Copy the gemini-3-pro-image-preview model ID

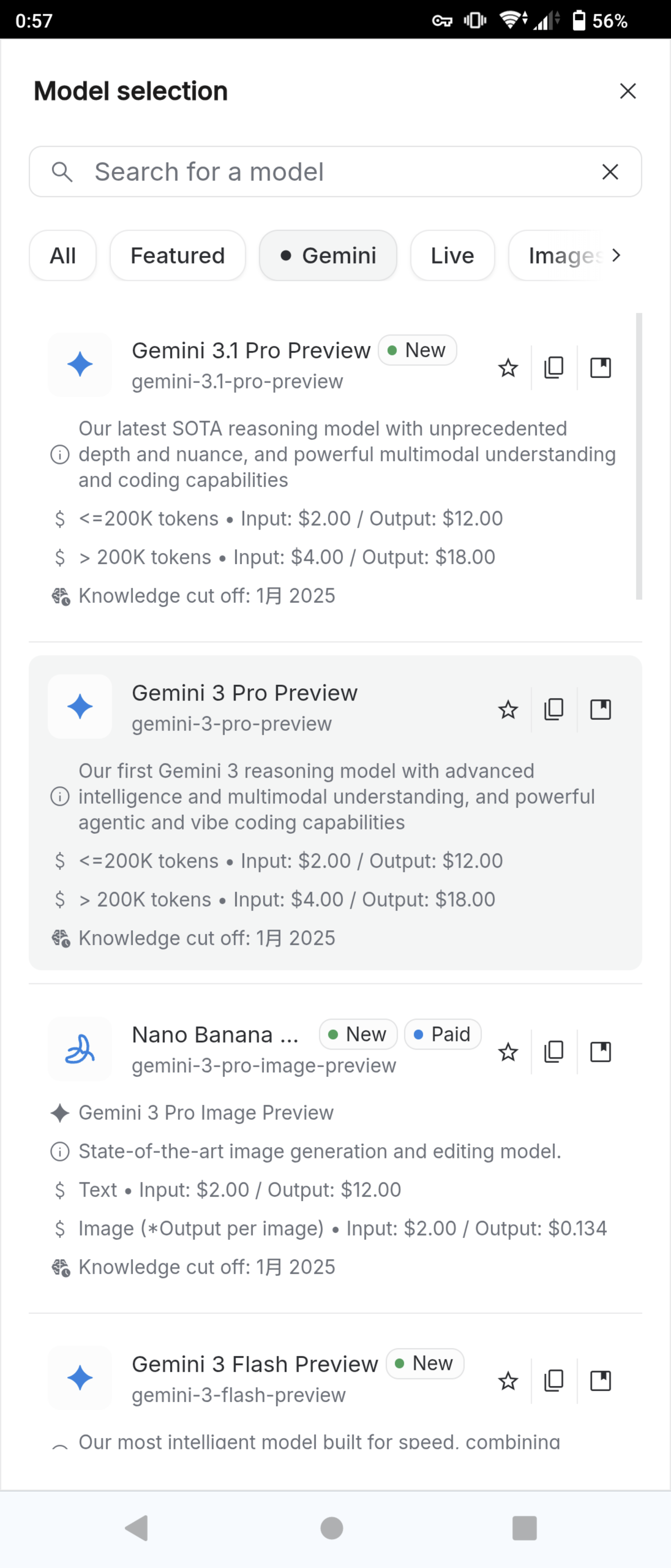553,1052
